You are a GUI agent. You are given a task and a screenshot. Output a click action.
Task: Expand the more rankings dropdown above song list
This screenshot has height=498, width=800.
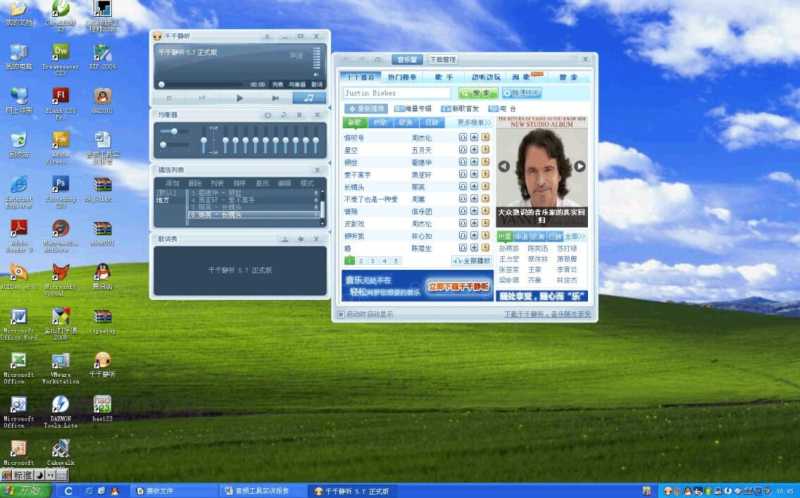(x=474, y=122)
